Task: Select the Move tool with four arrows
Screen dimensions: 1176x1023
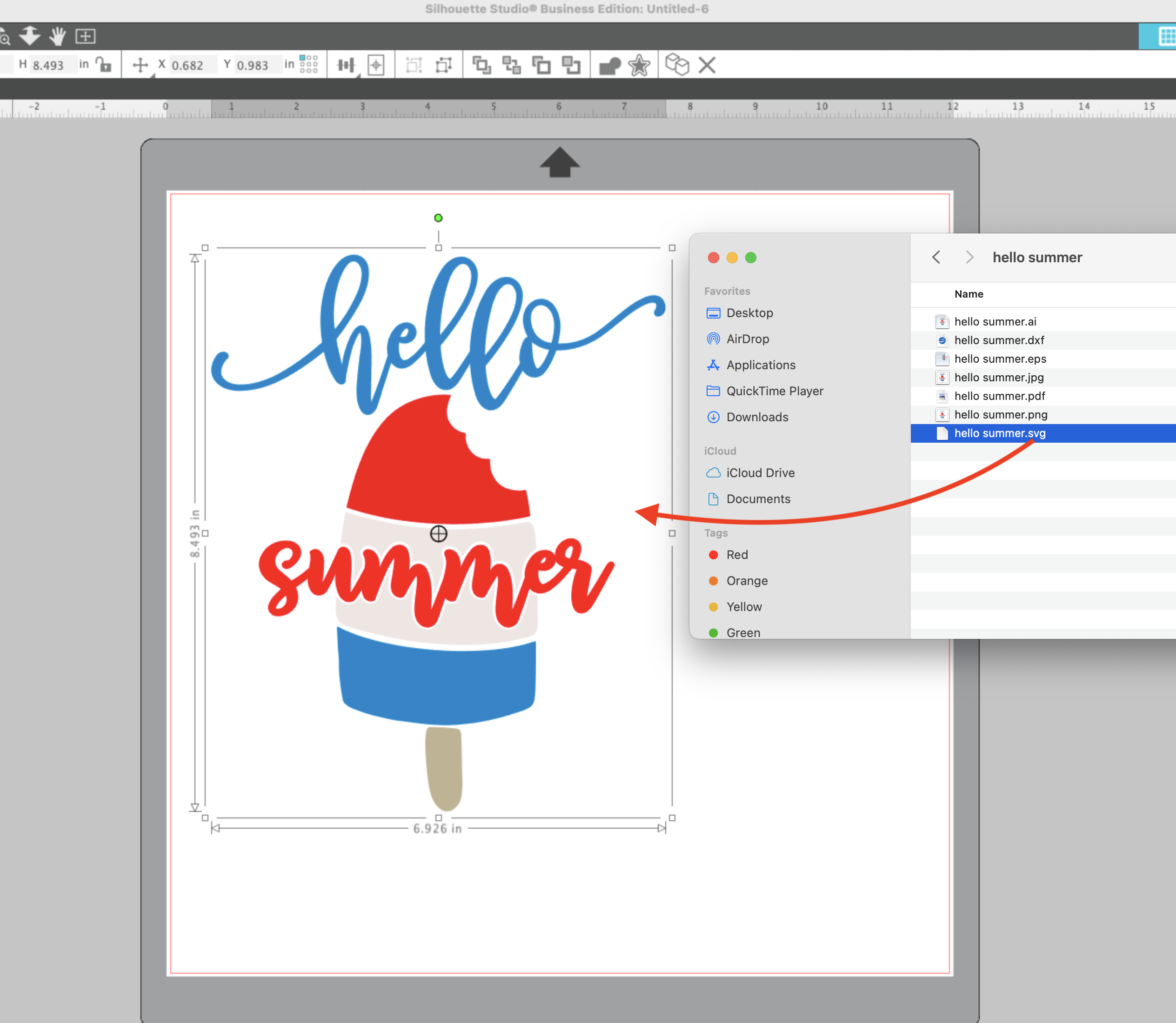Action: [x=141, y=65]
